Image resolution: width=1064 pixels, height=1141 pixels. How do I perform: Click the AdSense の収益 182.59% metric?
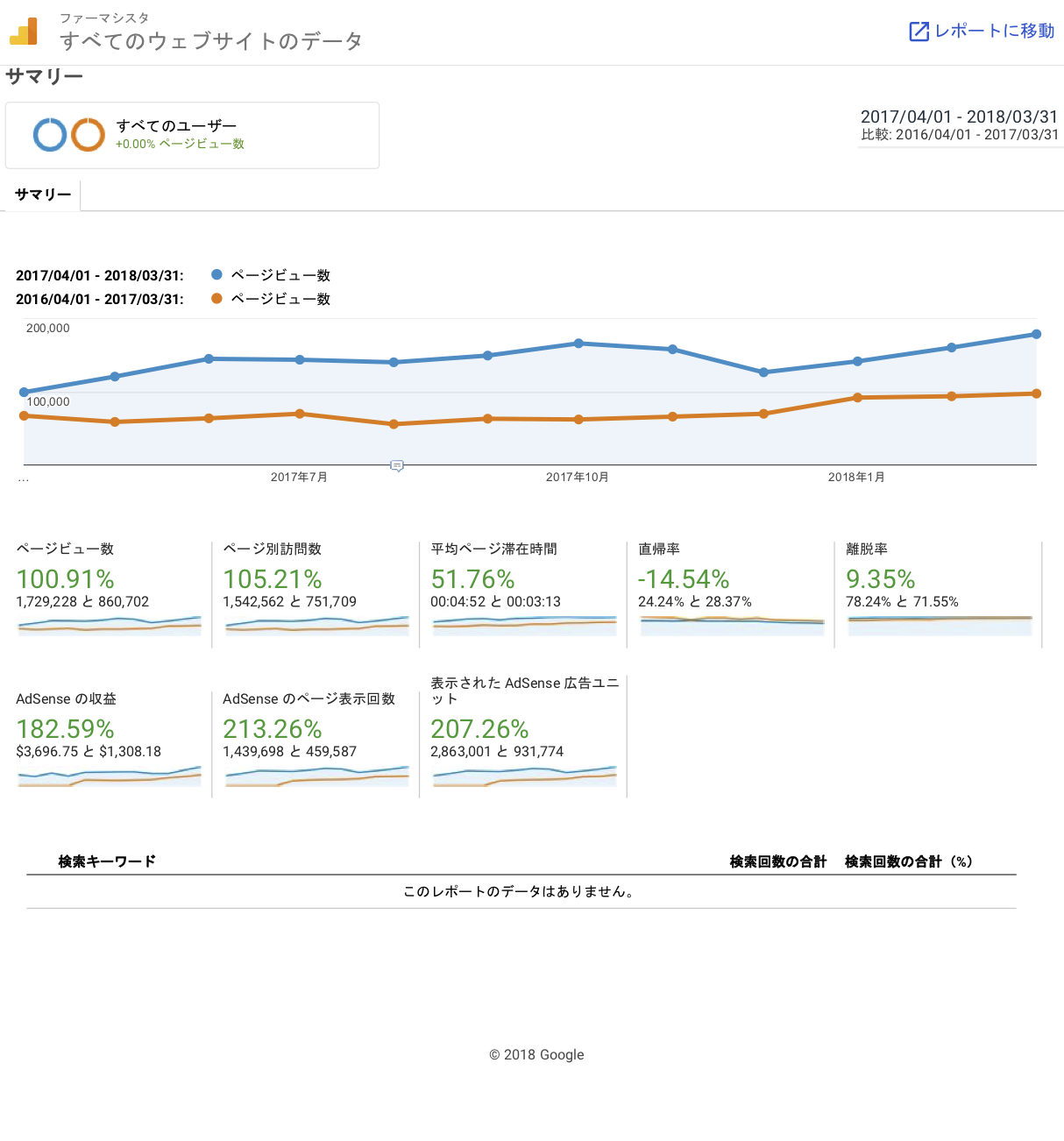coord(66,729)
